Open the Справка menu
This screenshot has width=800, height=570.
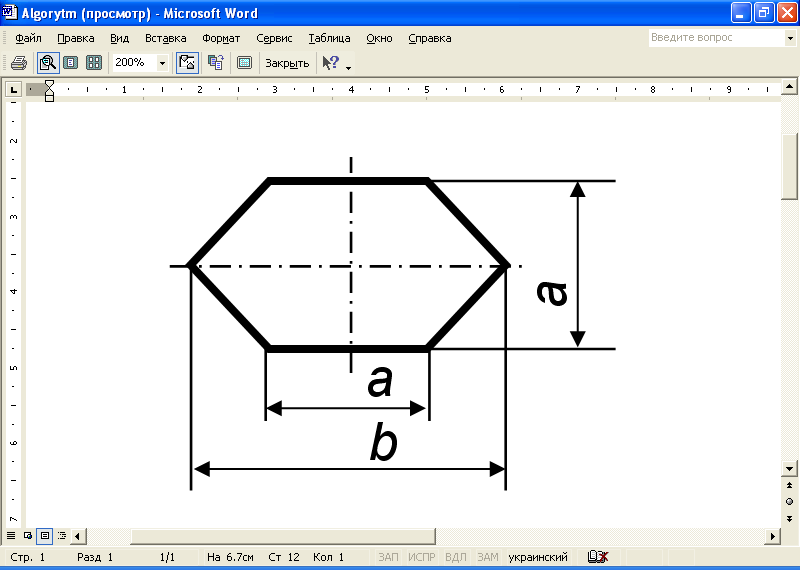click(x=430, y=38)
